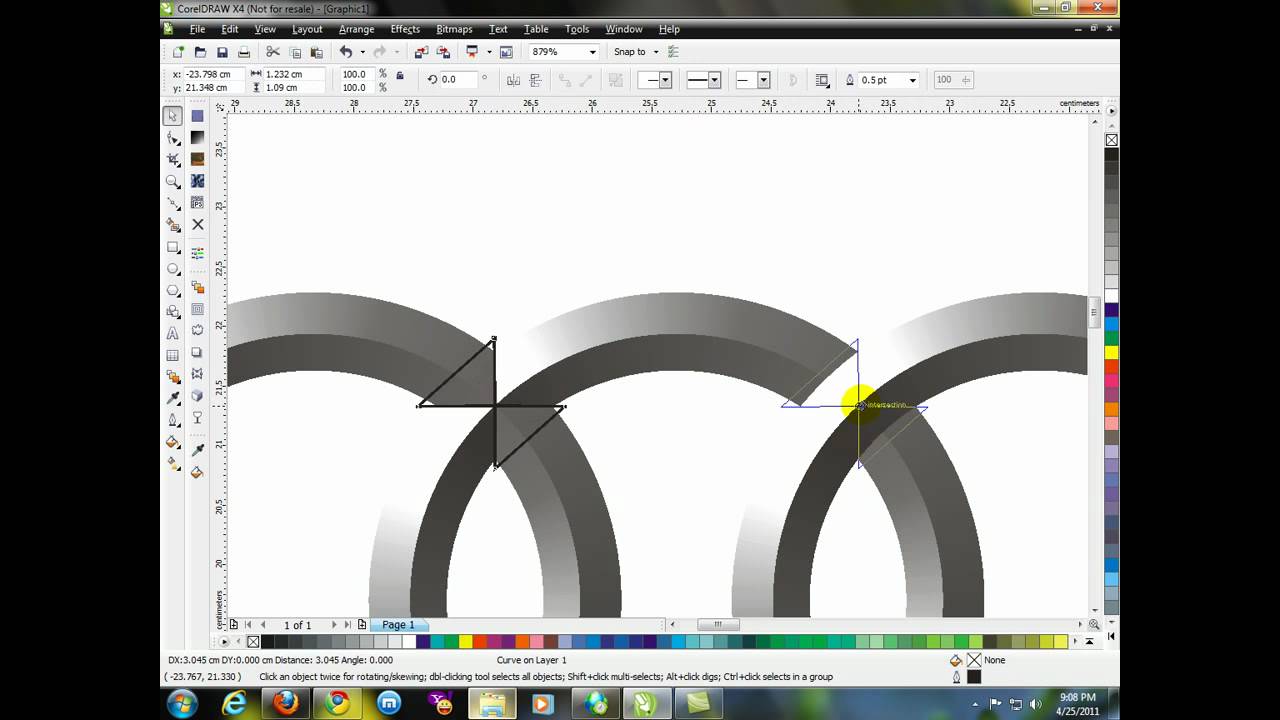The height and width of the screenshot is (720, 1280).
Task: Select the Polygon tool
Action: pyautogui.click(x=173, y=290)
